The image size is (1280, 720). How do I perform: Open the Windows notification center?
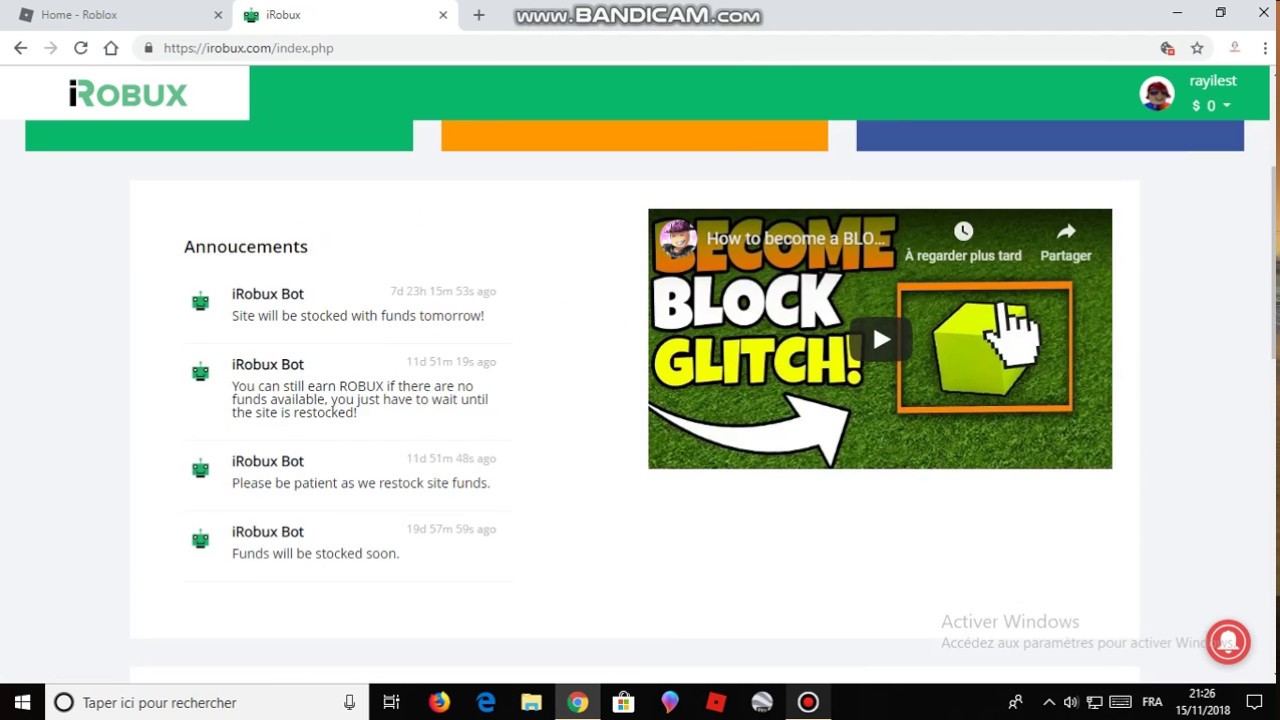click(1254, 702)
